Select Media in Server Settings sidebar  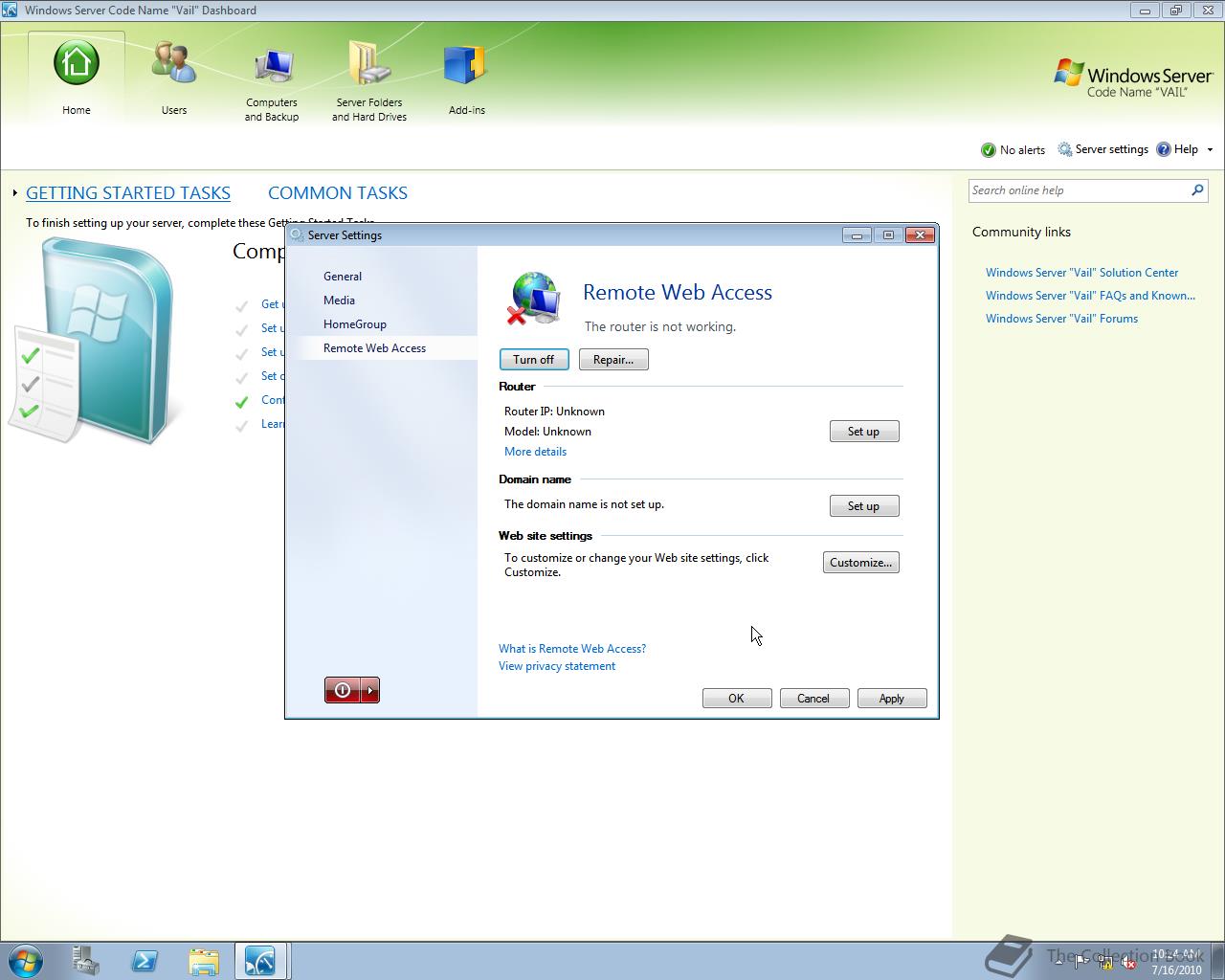[339, 301]
